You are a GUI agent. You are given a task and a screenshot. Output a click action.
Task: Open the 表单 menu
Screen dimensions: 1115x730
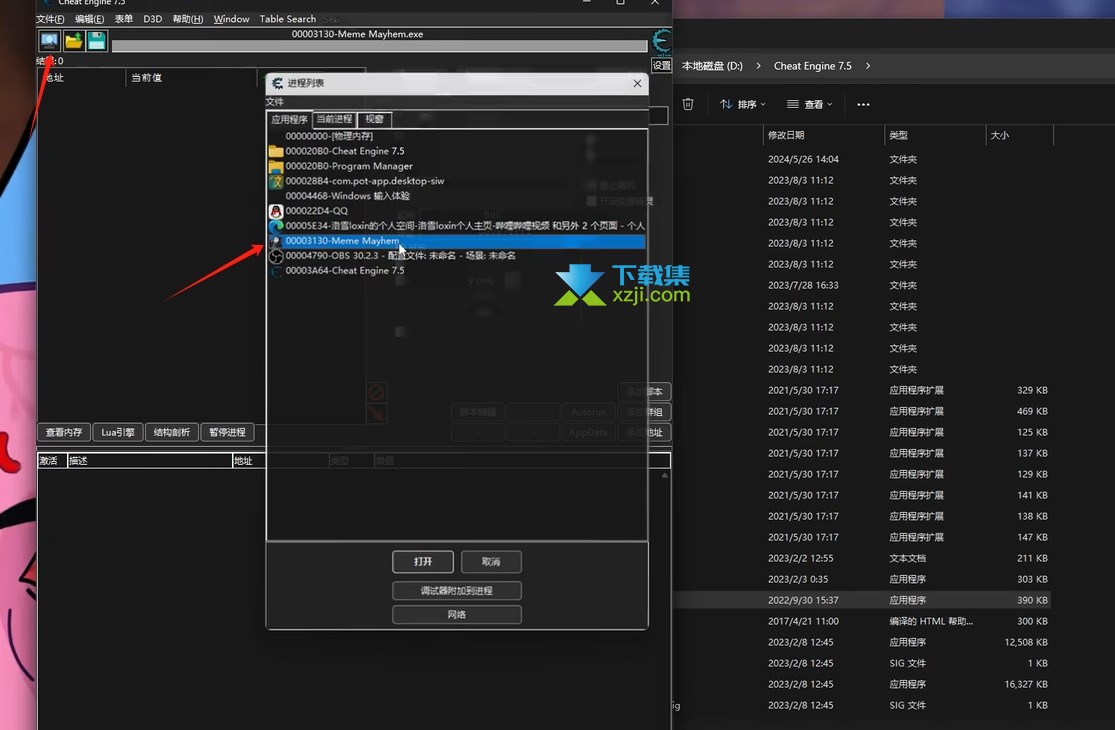coord(124,19)
